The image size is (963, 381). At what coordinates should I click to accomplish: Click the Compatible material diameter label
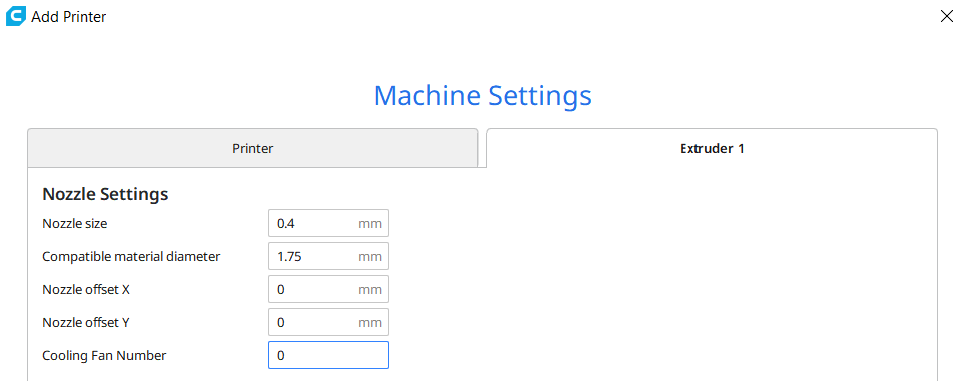pos(131,256)
